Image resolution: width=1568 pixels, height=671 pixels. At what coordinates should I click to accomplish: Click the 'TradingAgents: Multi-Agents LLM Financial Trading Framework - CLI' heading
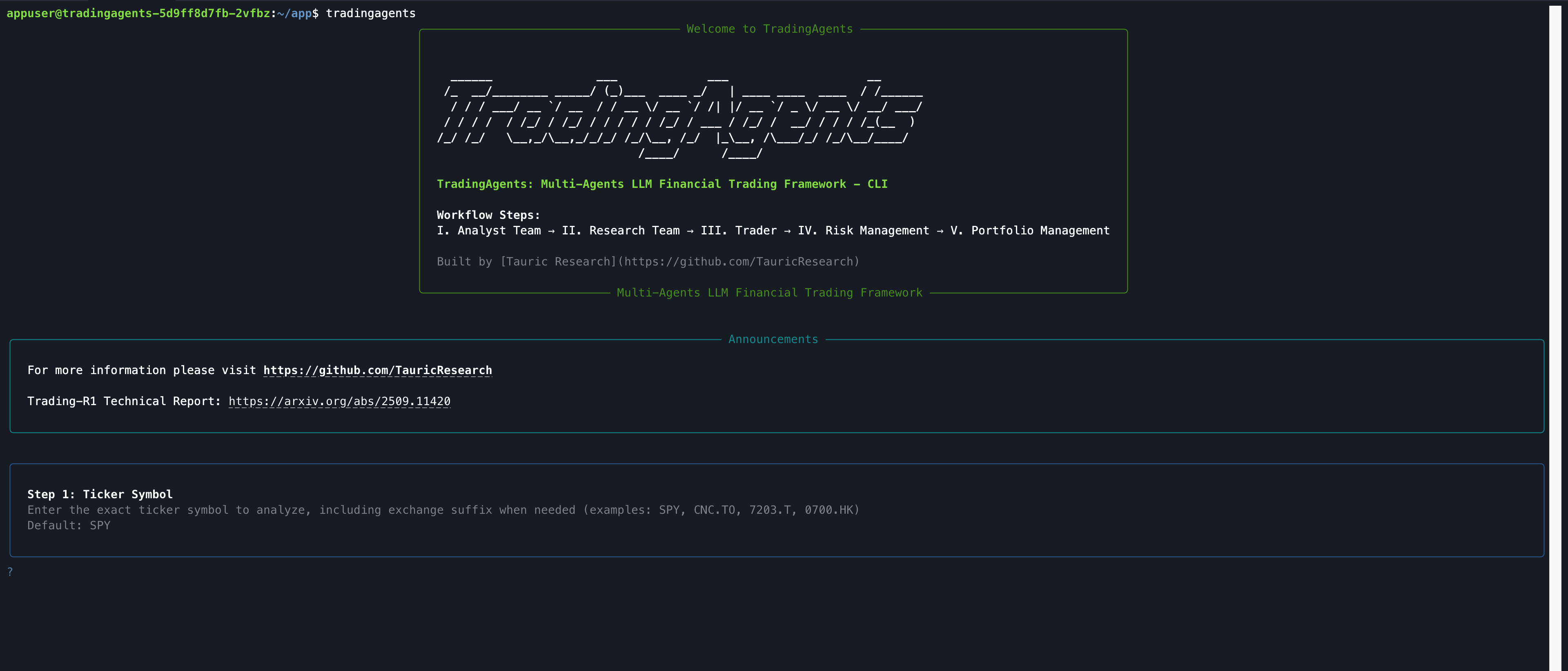[x=661, y=184]
